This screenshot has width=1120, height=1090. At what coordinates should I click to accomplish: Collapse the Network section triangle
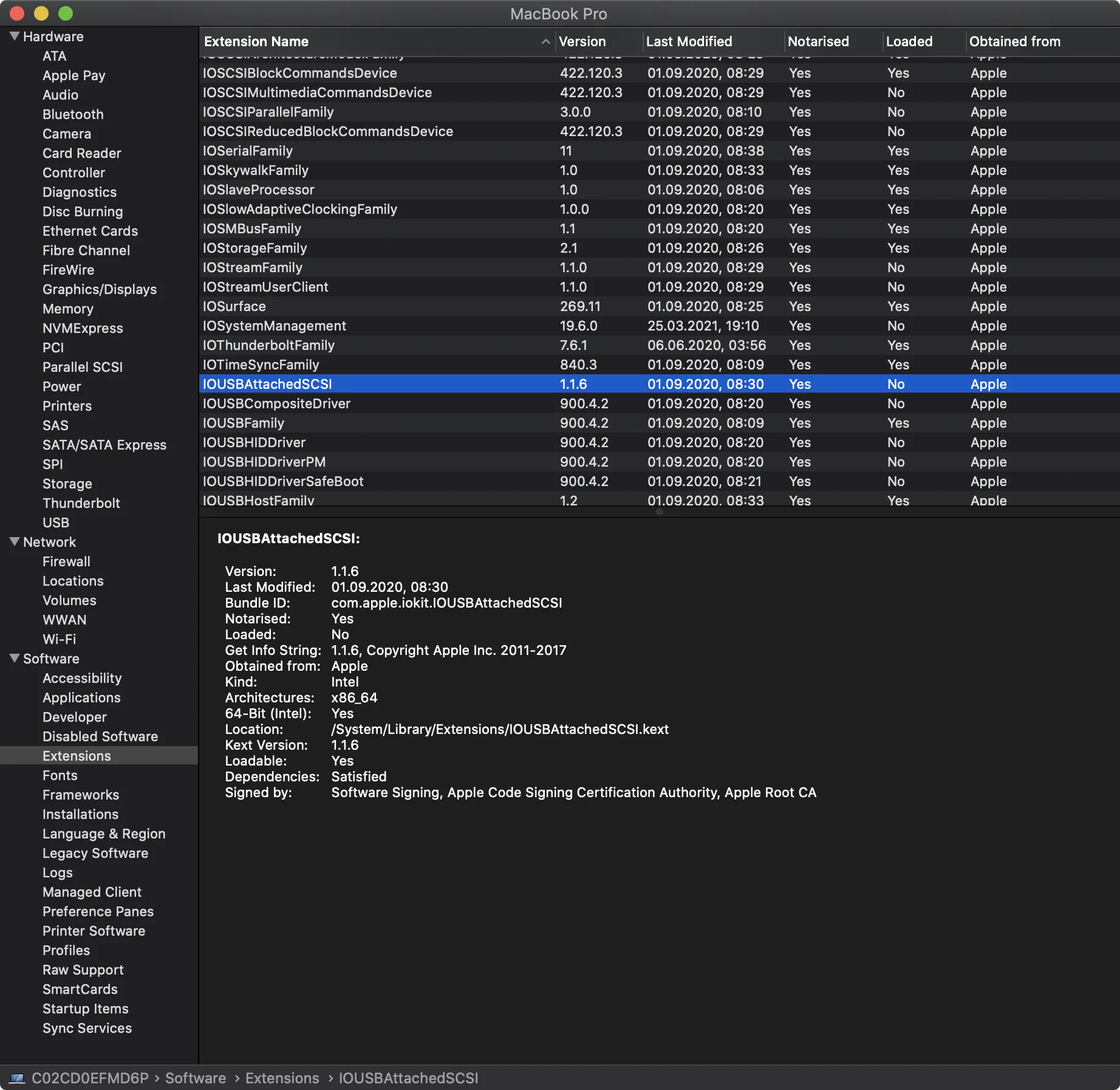coord(15,542)
